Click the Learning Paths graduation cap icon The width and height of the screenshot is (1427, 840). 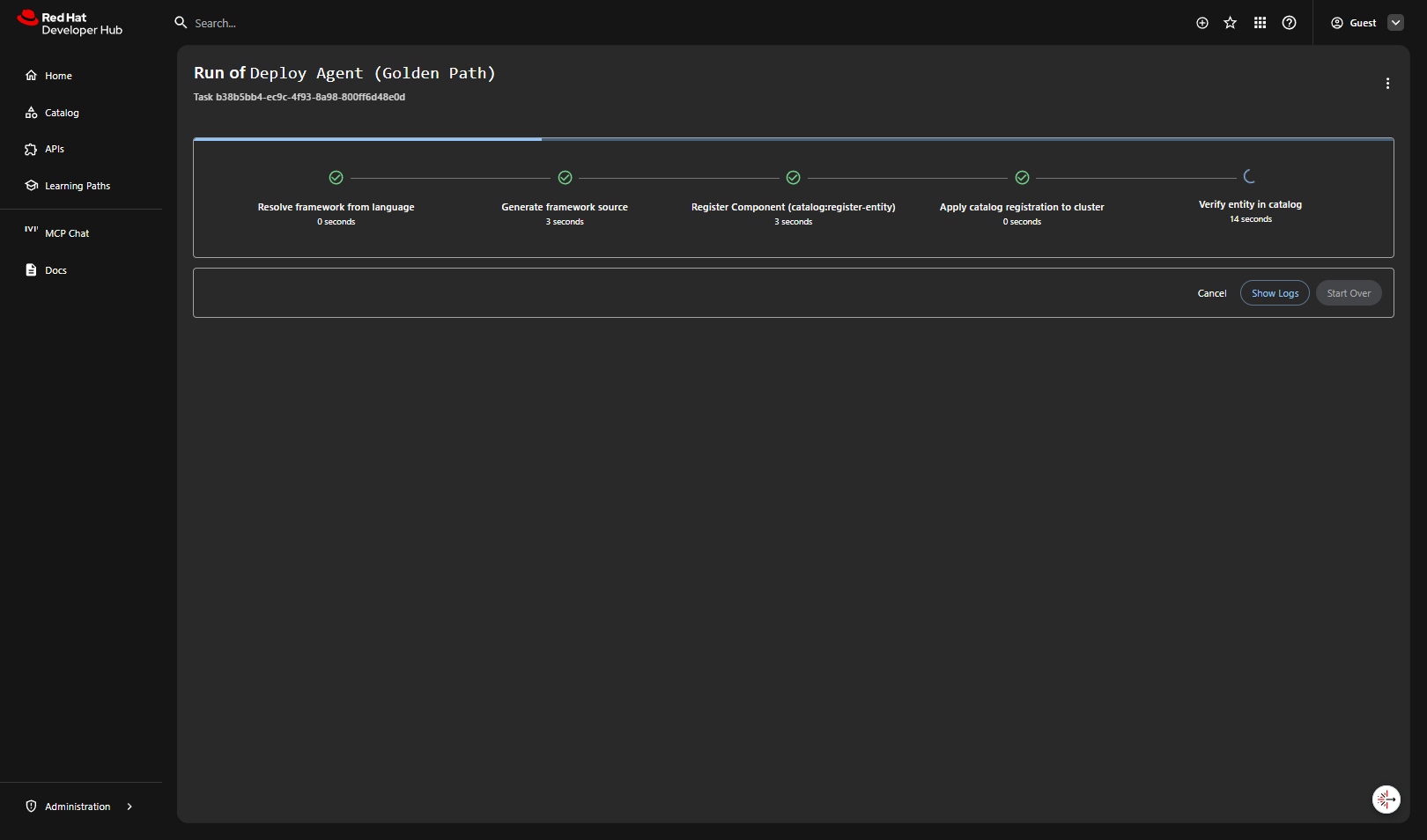click(x=31, y=186)
